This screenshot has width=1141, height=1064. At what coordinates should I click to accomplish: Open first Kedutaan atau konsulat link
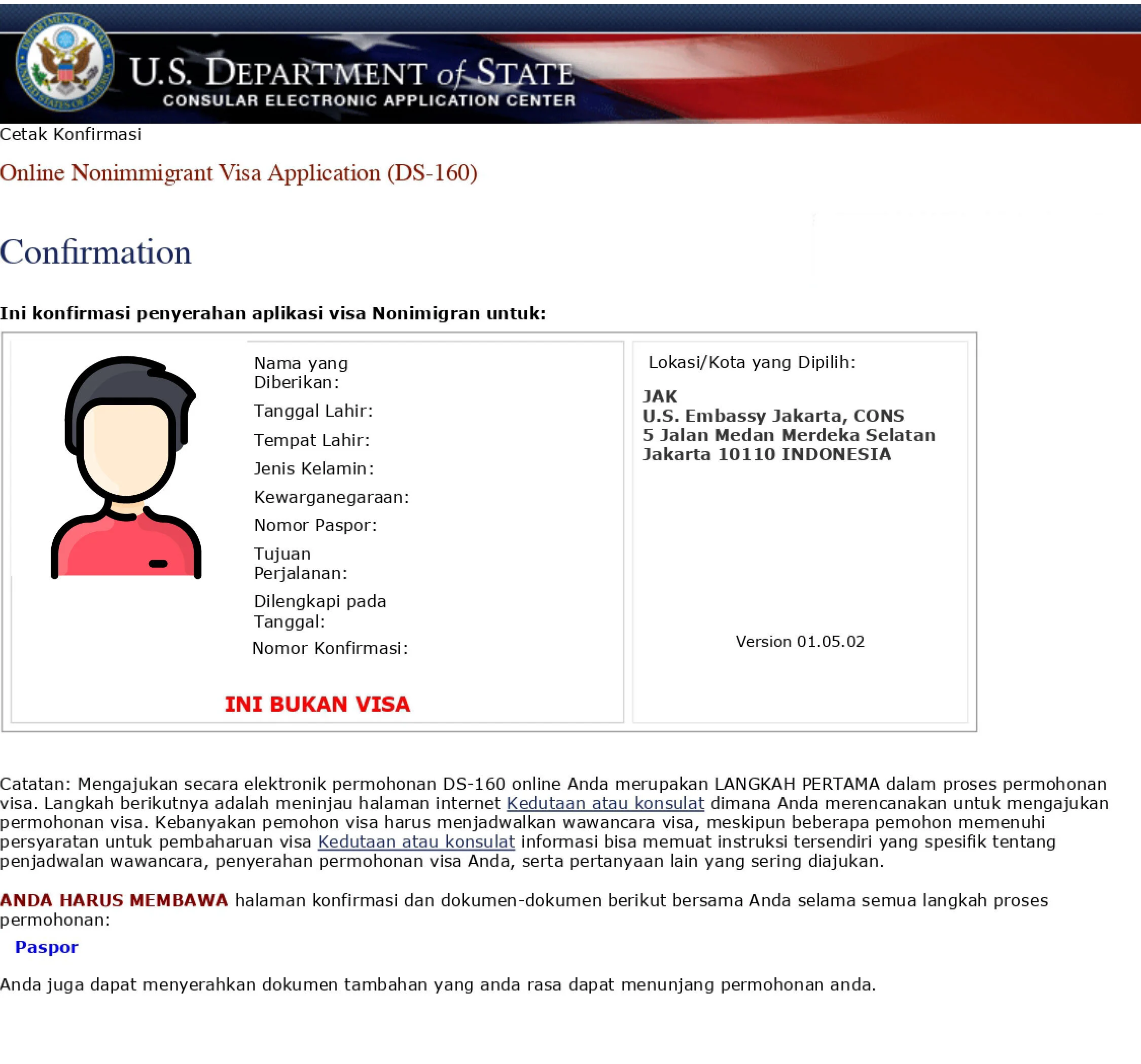pos(605,803)
